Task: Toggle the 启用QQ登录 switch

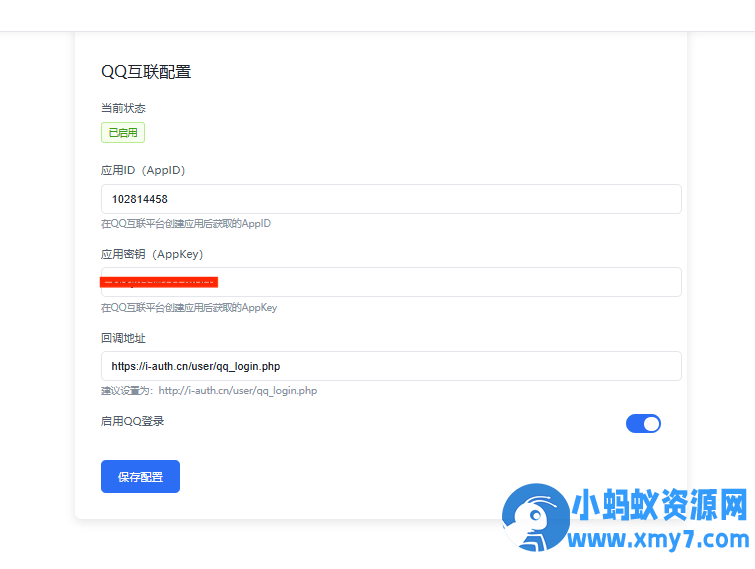Action: coord(643,423)
